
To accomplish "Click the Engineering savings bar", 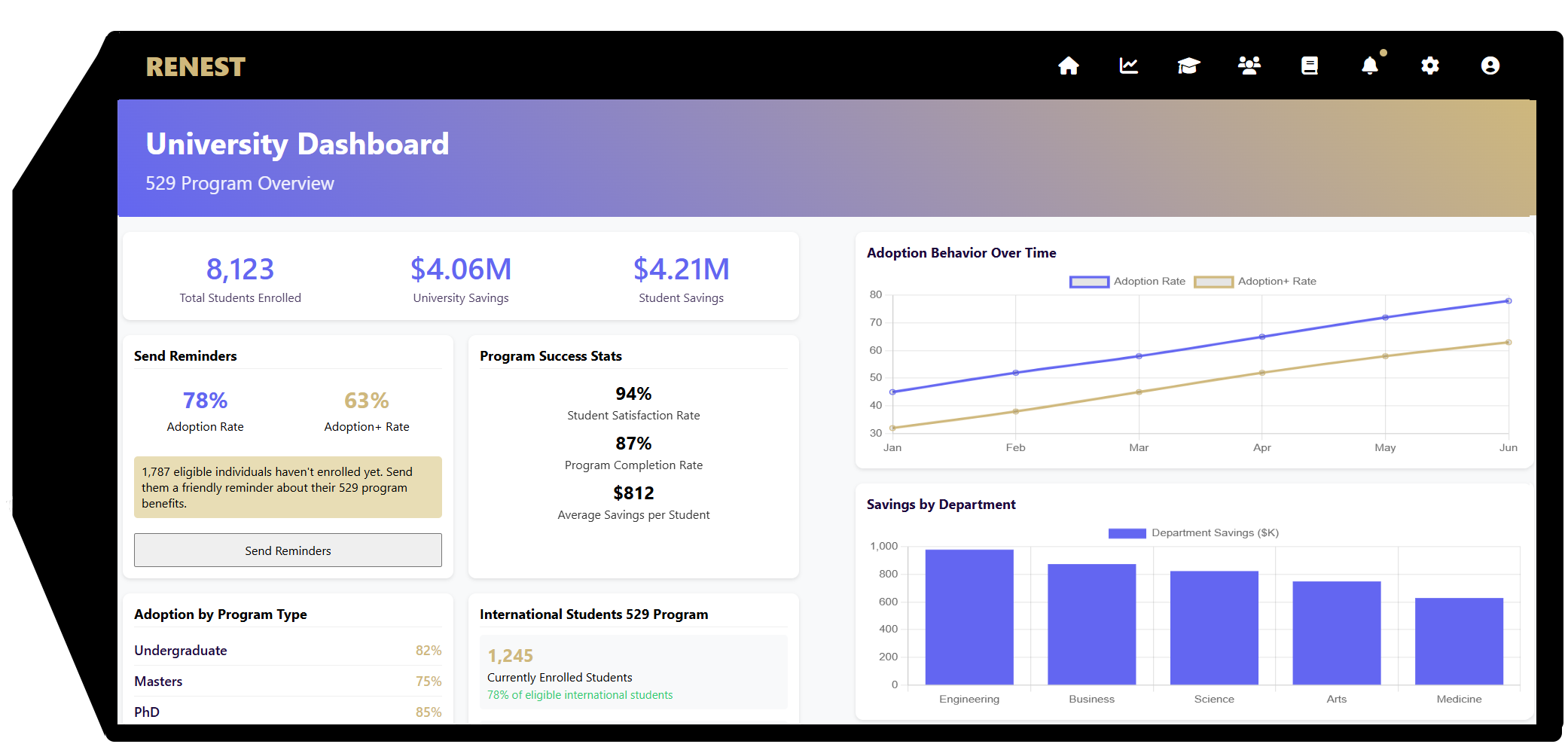I will [x=969, y=617].
